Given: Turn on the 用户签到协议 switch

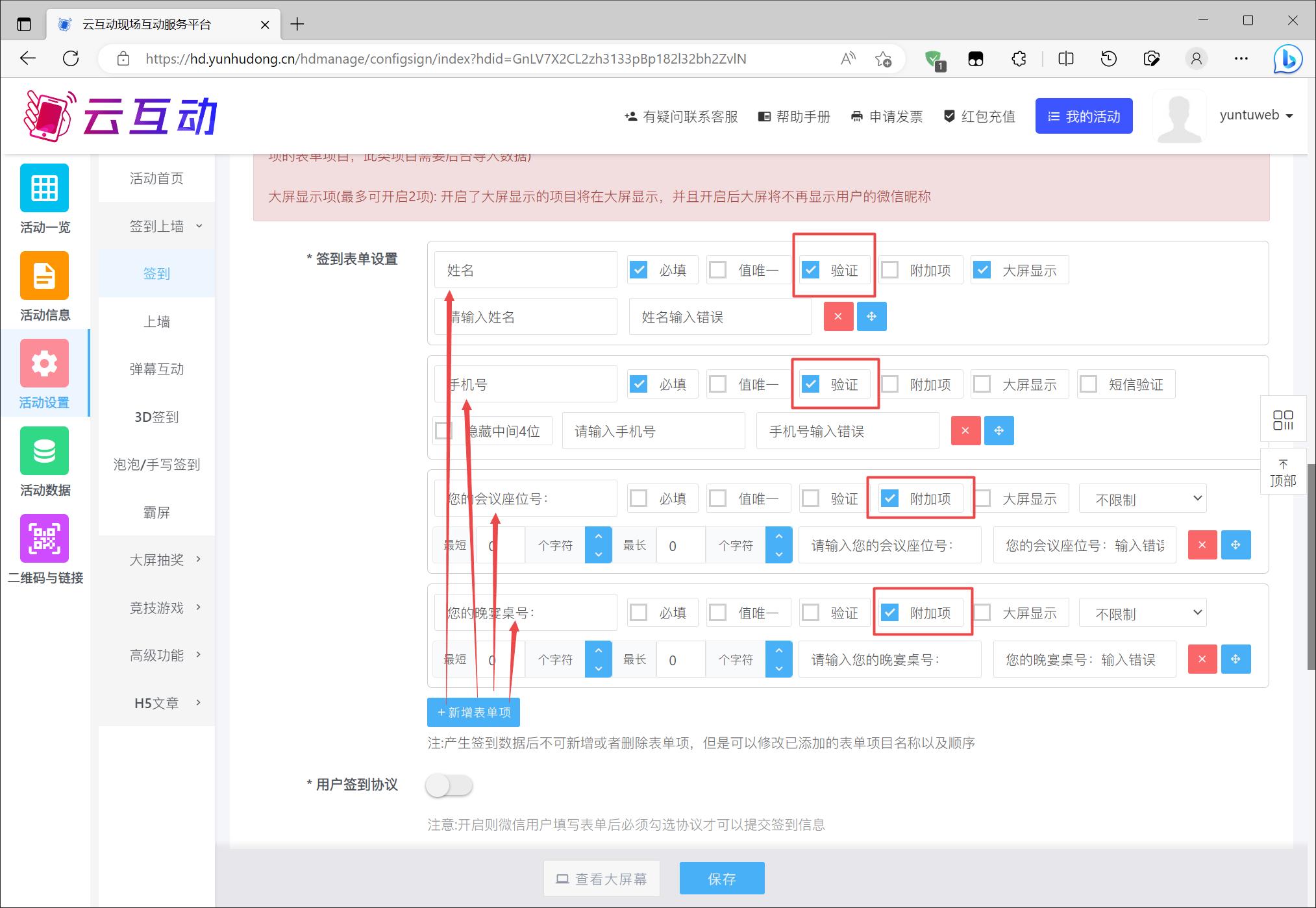Looking at the screenshot, I should tap(449, 785).
